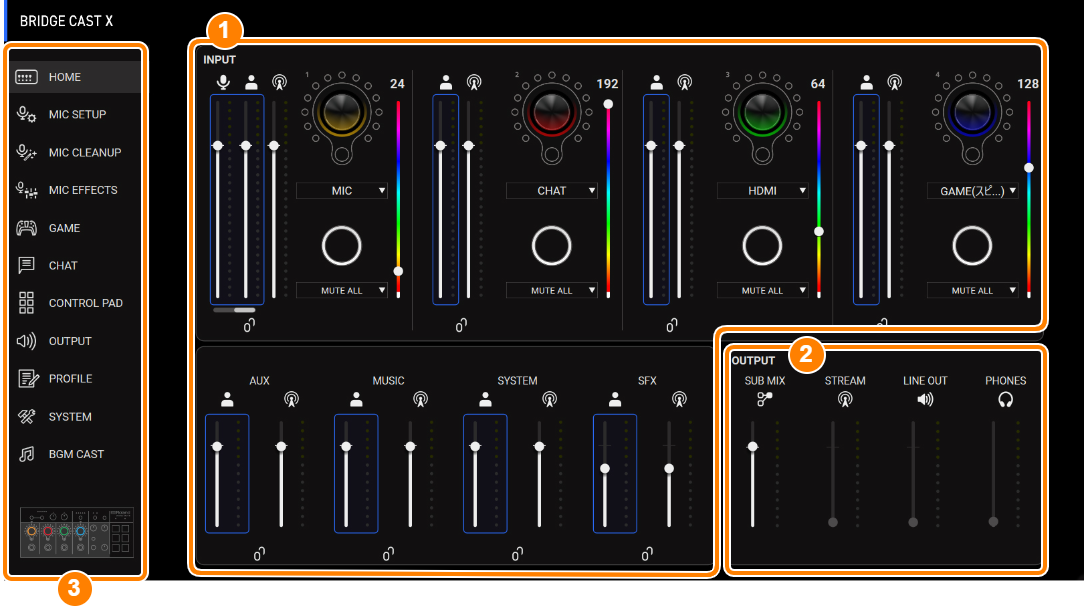This screenshot has height=608, width=1086.
Task: Click the SYSTEM channel stream broadcast icon
Action: click(549, 400)
